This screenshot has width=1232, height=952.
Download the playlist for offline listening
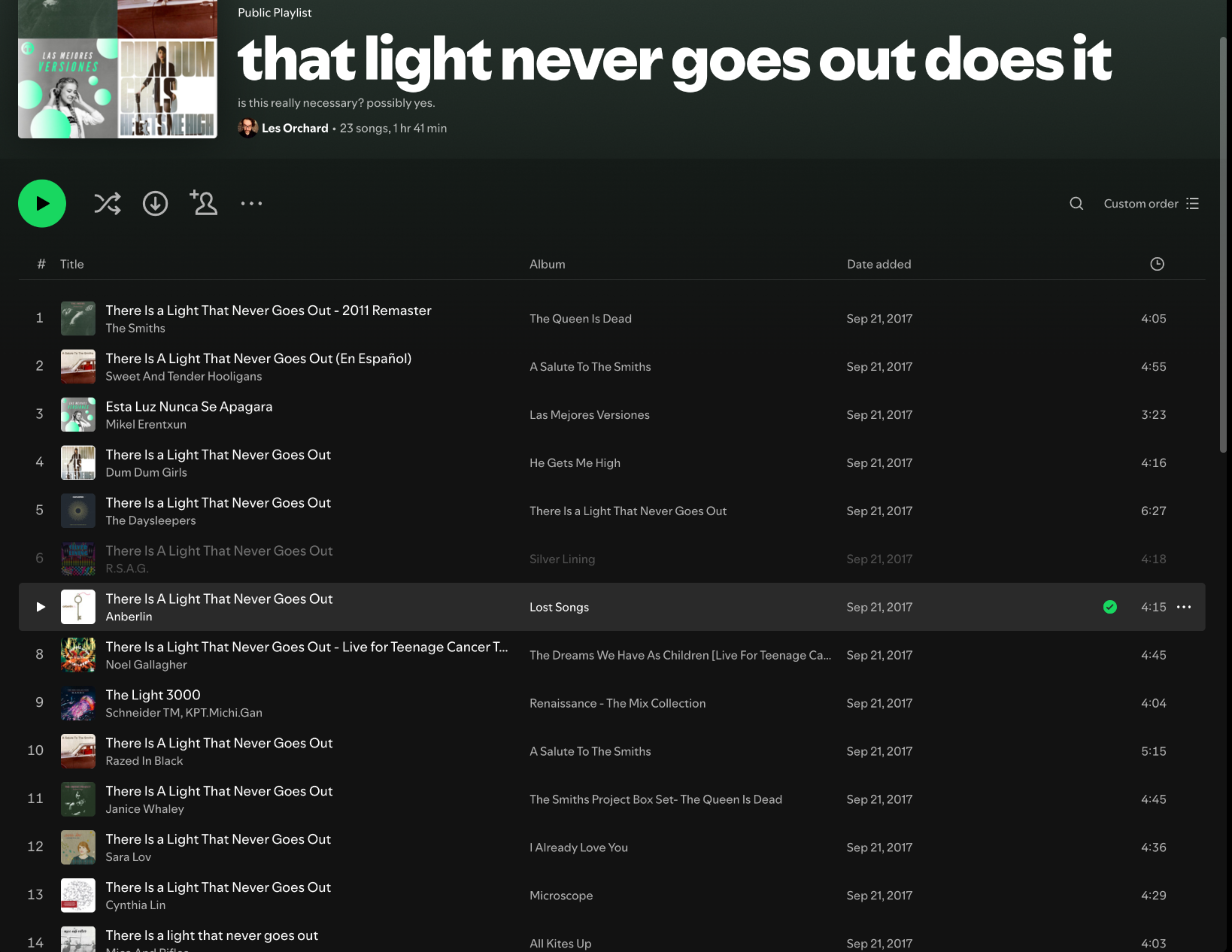pos(156,204)
